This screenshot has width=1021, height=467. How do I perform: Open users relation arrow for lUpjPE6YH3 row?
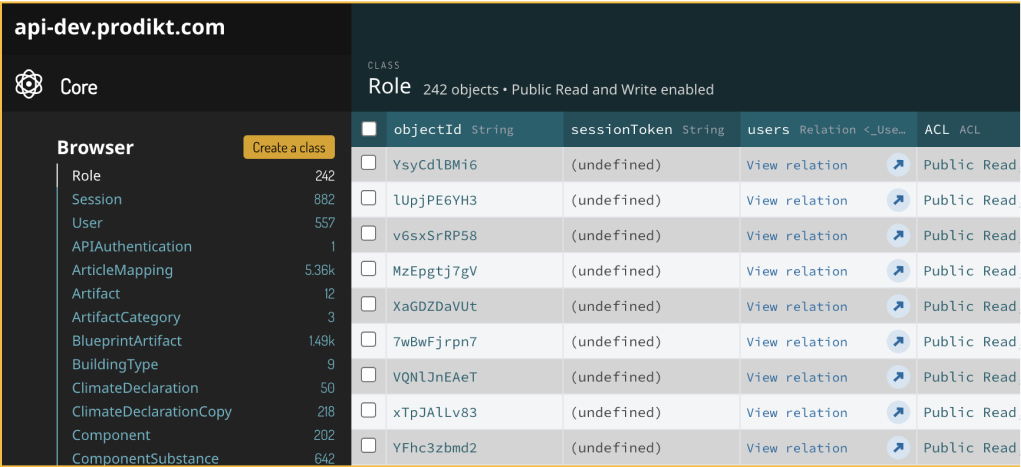[898, 200]
